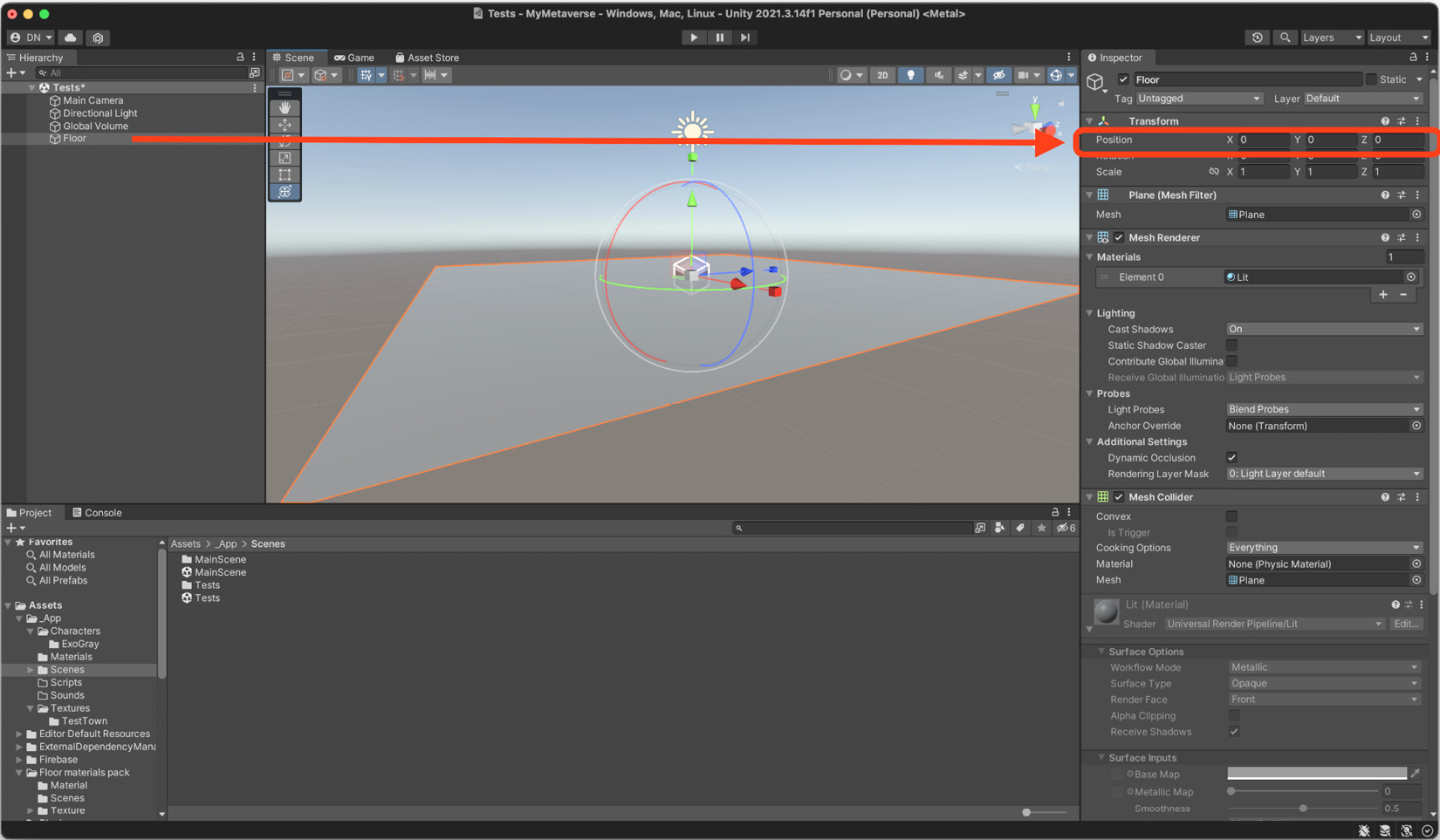Enable the Convex checkbox
This screenshot has height=840, width=1440.
(x=1231, y=516)
